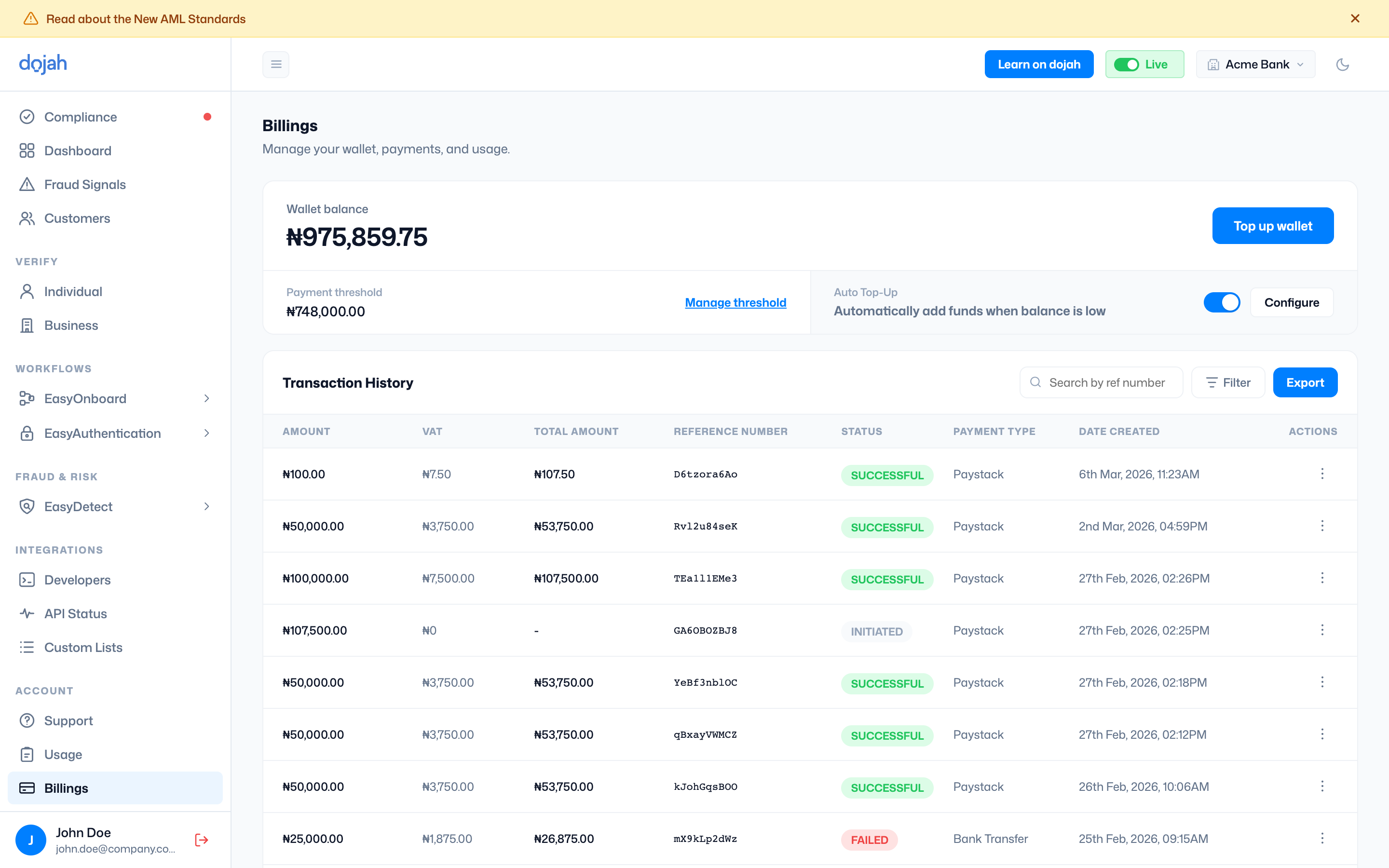Dismiss the AML Standards banner
This screenshot has height=868, width=1389.
coord(1355,18)
